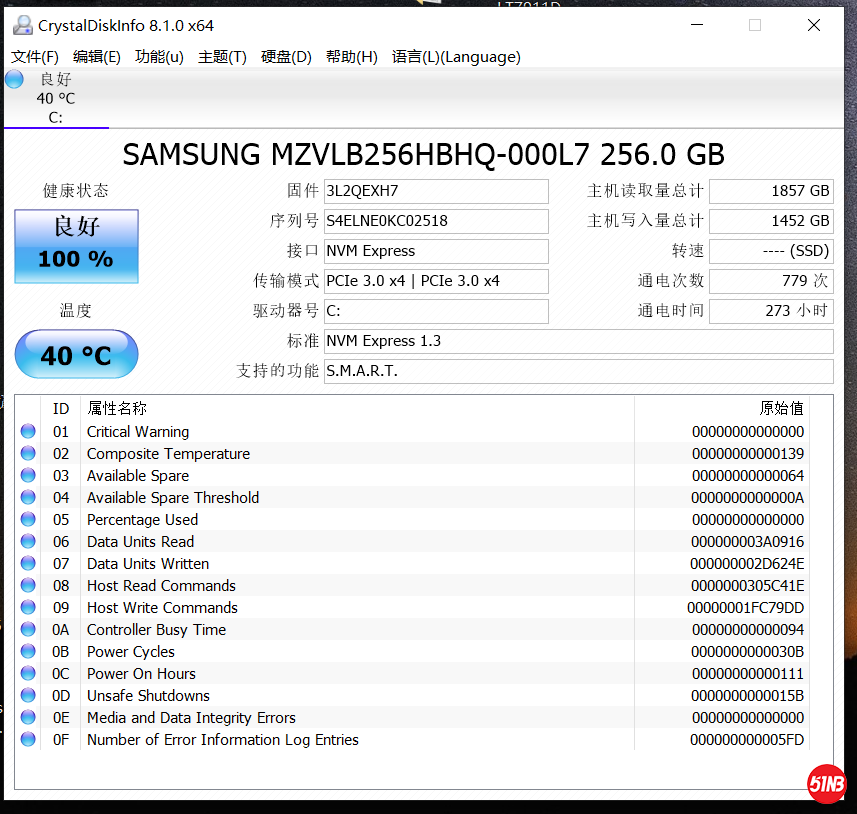Image resolution: width=857 pixels, height=814 pixels.
Task: Click the 良好 100% health status button
Action: click(x=76, y=245)
